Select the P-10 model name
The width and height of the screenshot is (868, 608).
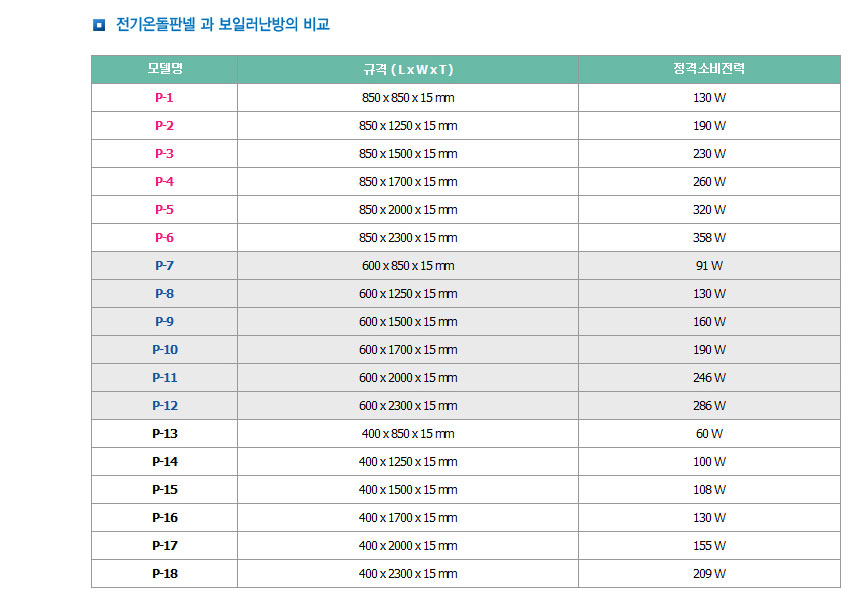pyautogui.click(x=165, y=350)
